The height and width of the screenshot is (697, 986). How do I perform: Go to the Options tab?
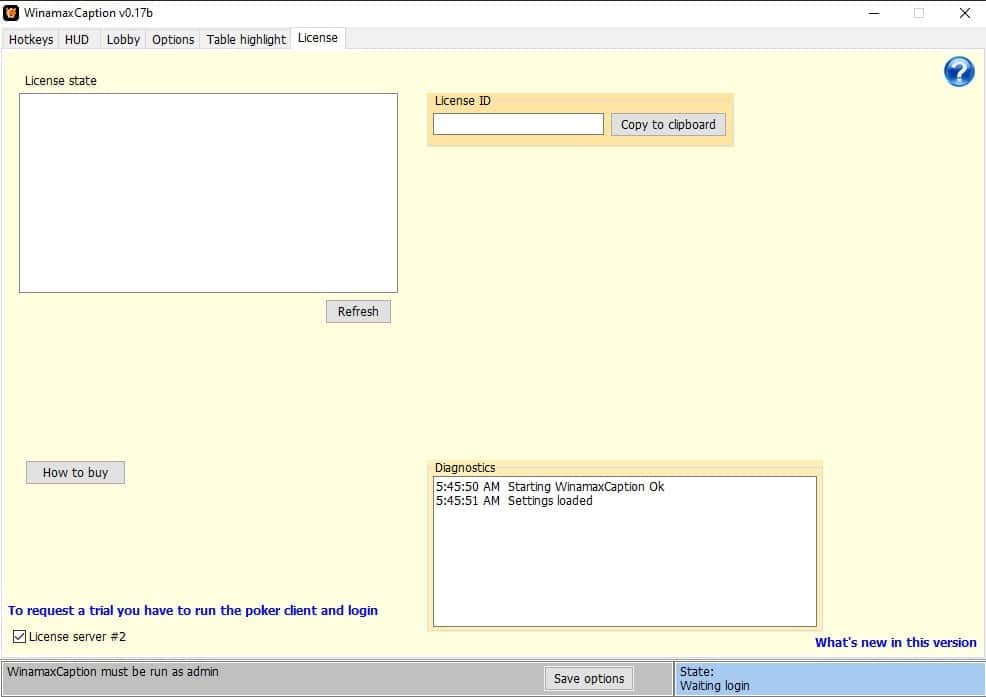173,39
